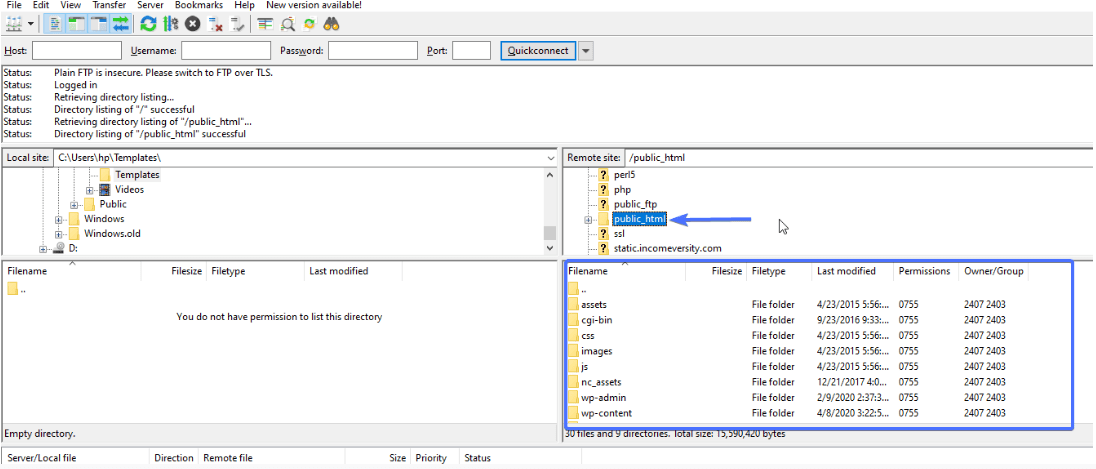Select the public_html remote folder
Screen dimensions: 1096x469
639,219
